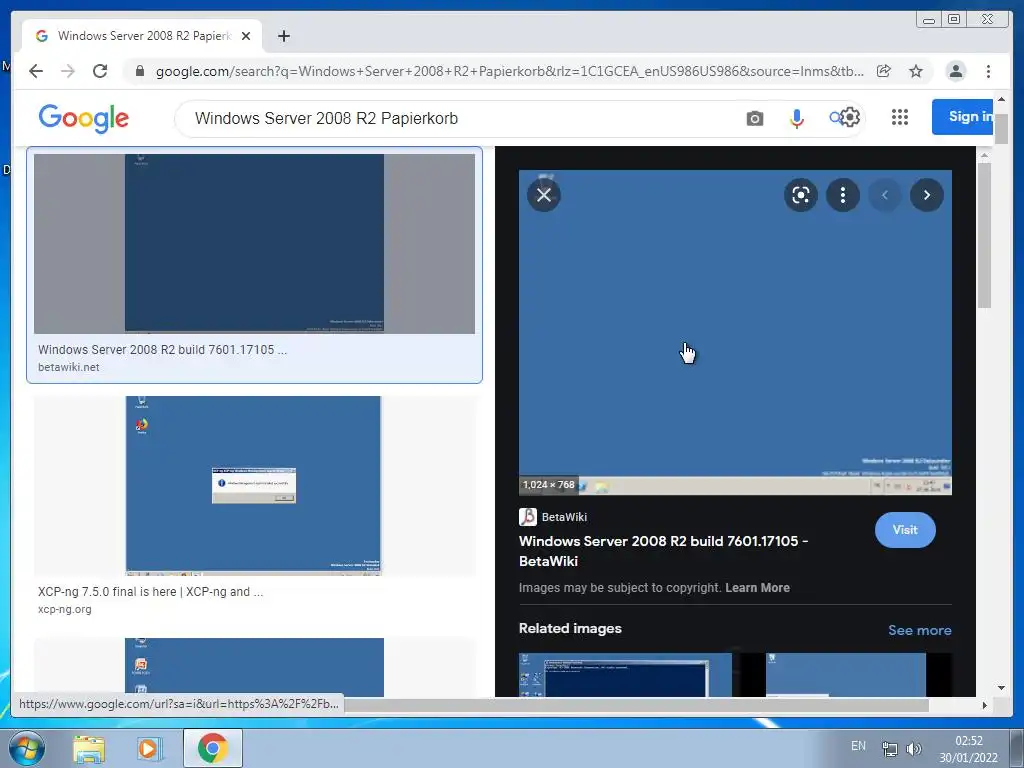The height and width of the screenshot is (768, 1024).
Task: Open the network tray icon
Action: click(889, 748)
